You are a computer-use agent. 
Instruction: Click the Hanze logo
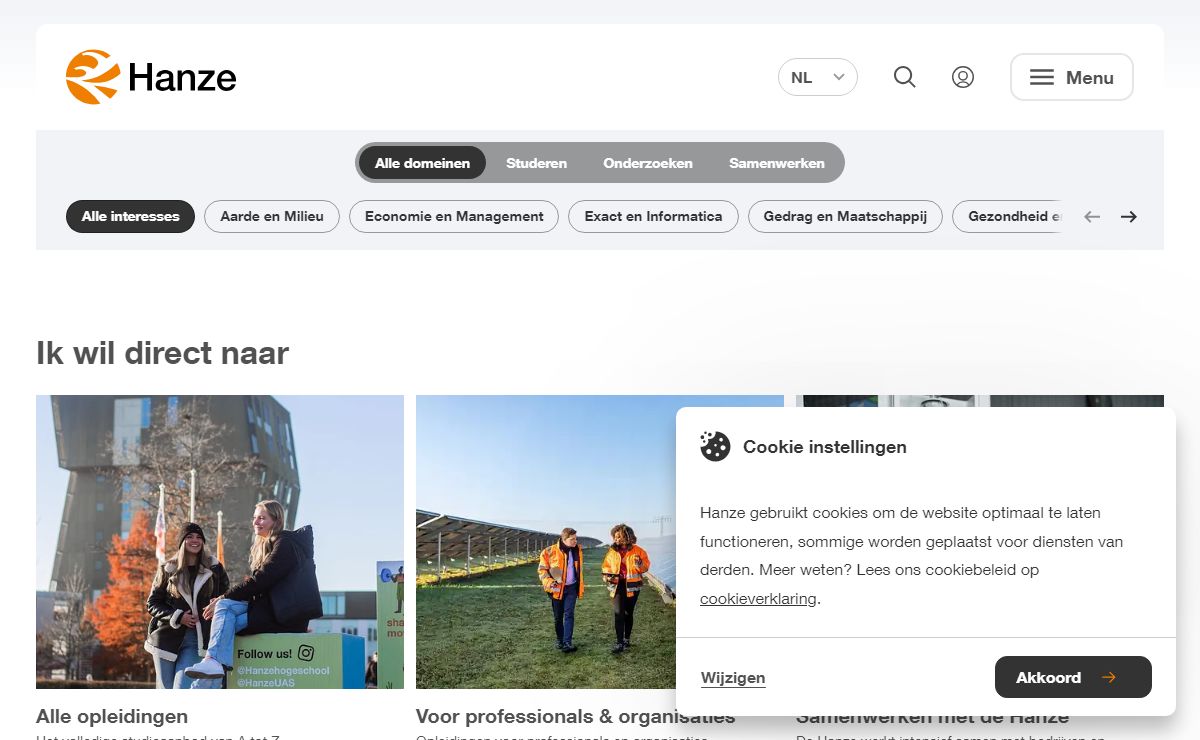(x=151, y=77)
